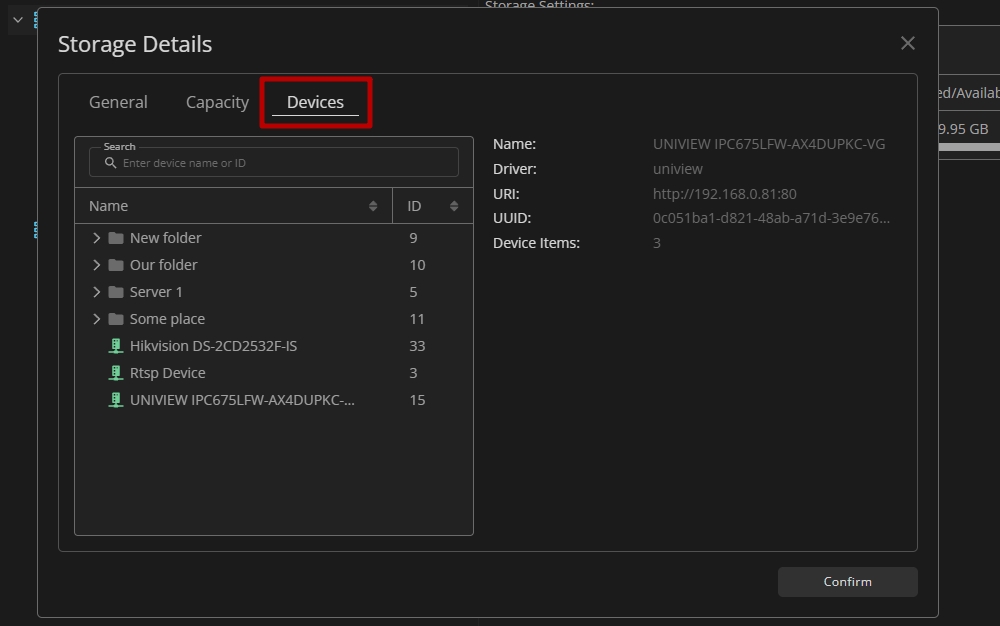This screenshot has width=1000, height=626.
Task: Select the Our folder row label
Action: click(x=163, y=265)
